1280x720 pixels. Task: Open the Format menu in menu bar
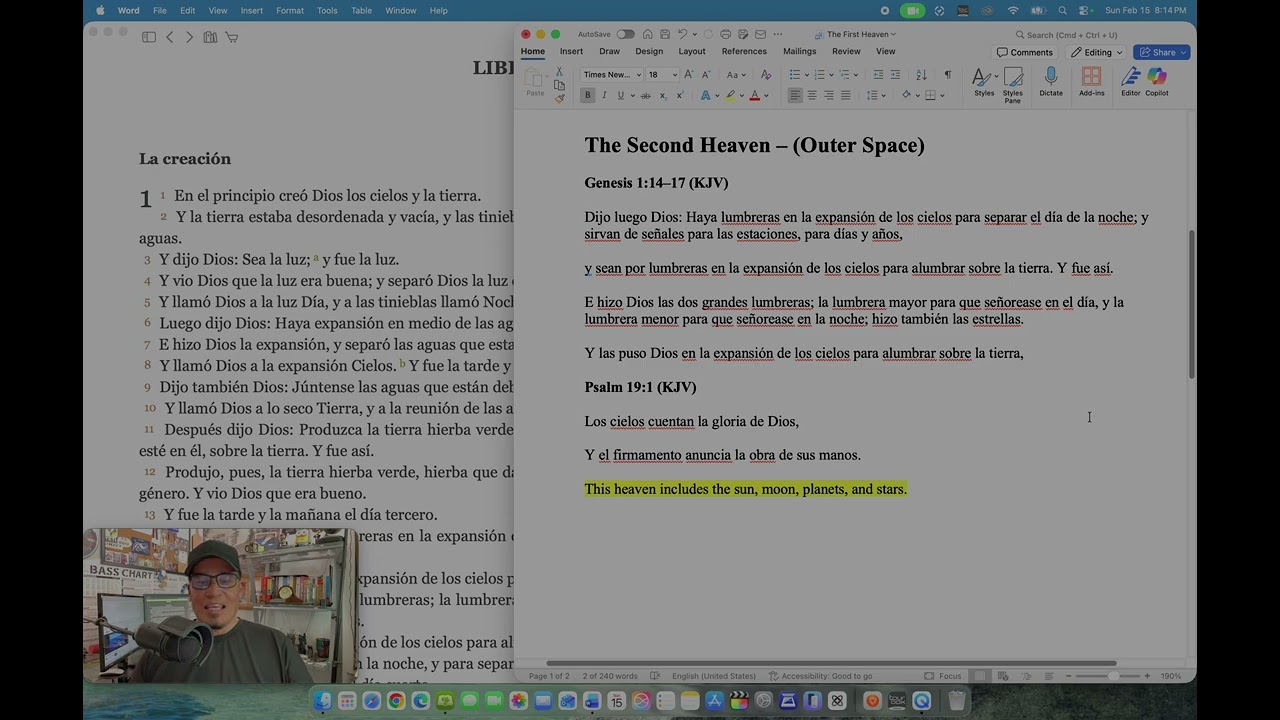tap(290, 10)
